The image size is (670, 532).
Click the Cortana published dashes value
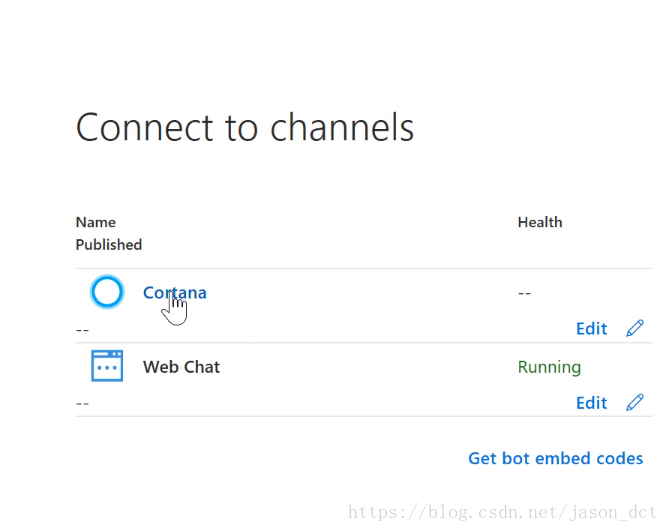click(x=82, y=329)
